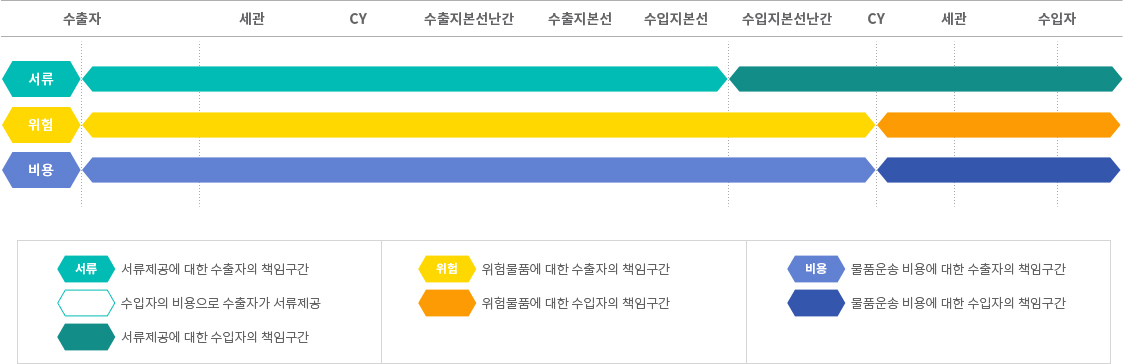Image resolution: width=1123 pixels, height=364 pixels.
Task: Click the dark teal legend hexagon
Action: [86, 337]
